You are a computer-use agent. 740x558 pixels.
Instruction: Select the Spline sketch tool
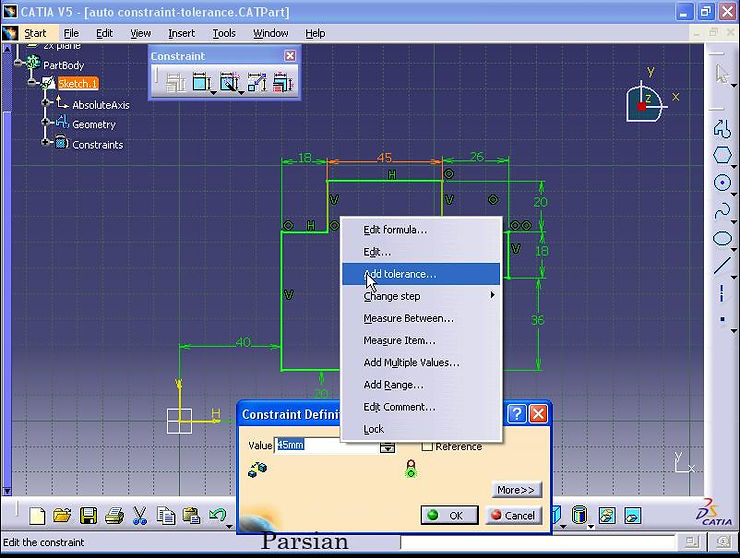[722, 211]
